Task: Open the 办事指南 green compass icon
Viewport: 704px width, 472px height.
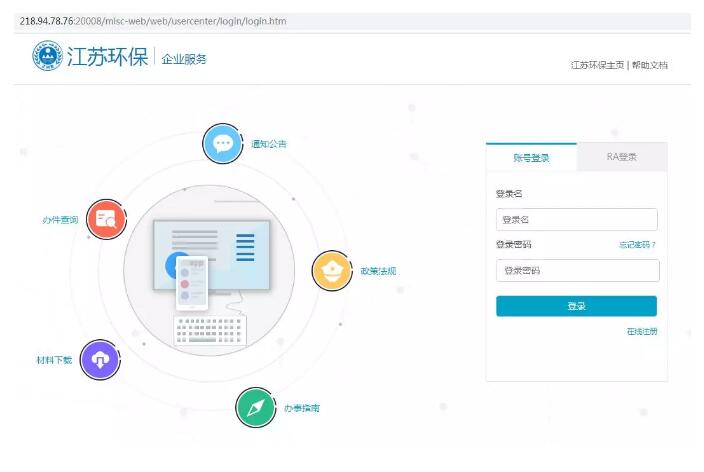Action: pyautogui.click(x=255, y=408)
